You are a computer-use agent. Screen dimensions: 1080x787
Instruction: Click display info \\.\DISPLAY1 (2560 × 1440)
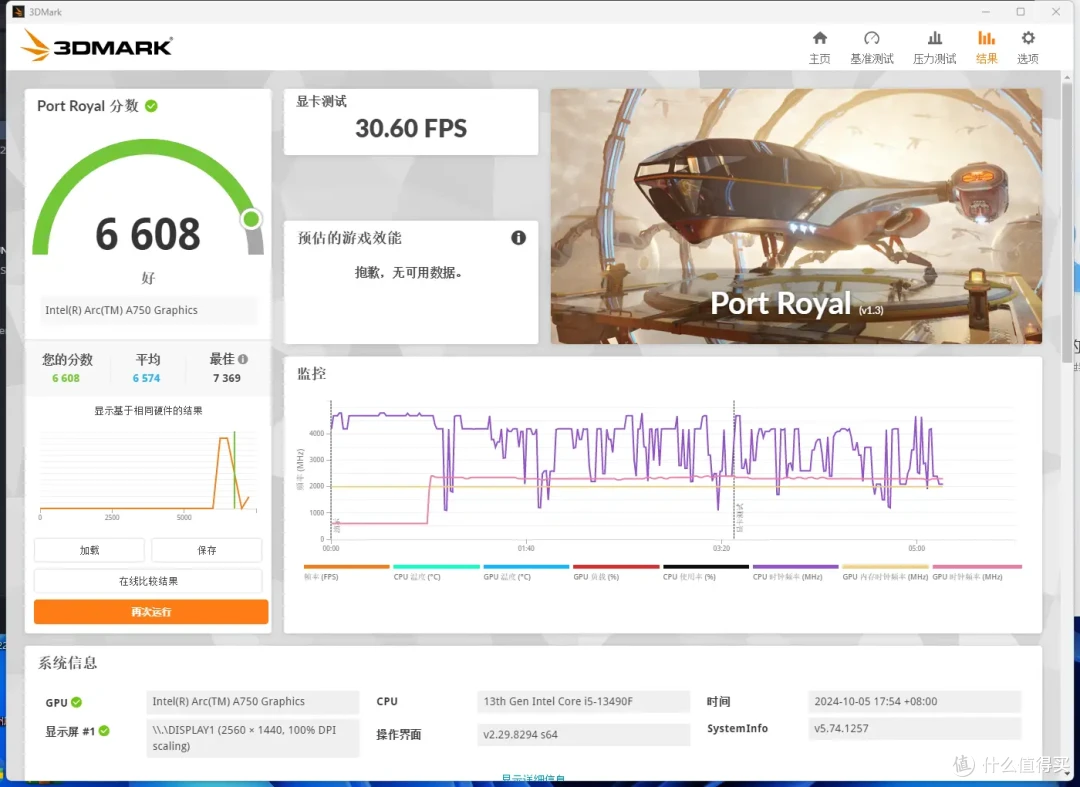[x=253, y=738]
